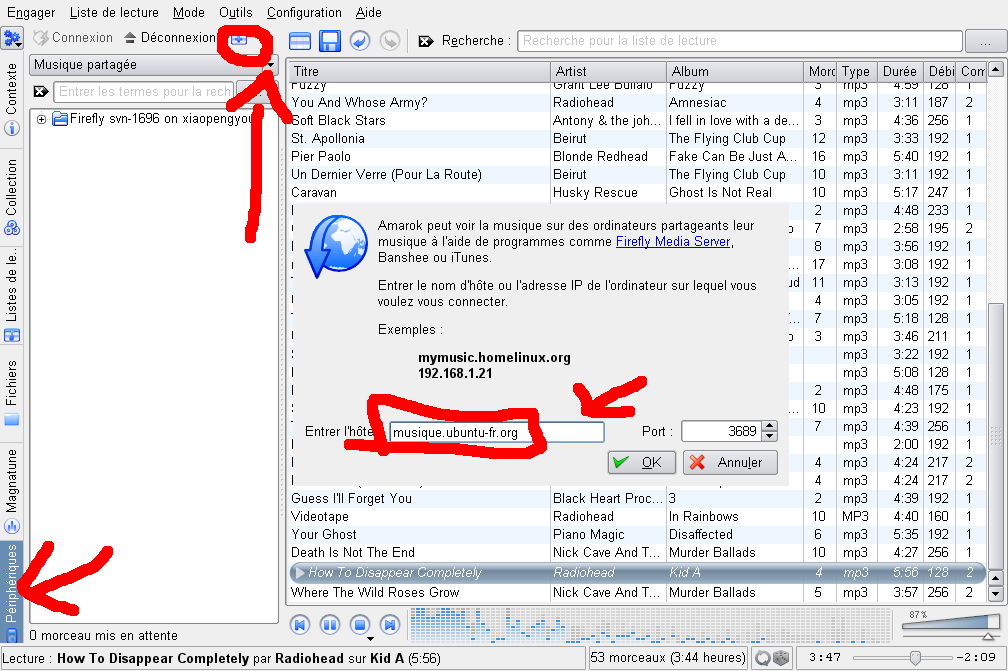The width and height of the screenshot is (1008, 671).
Task: Click the track position slider
Action: tap(901, 658)
